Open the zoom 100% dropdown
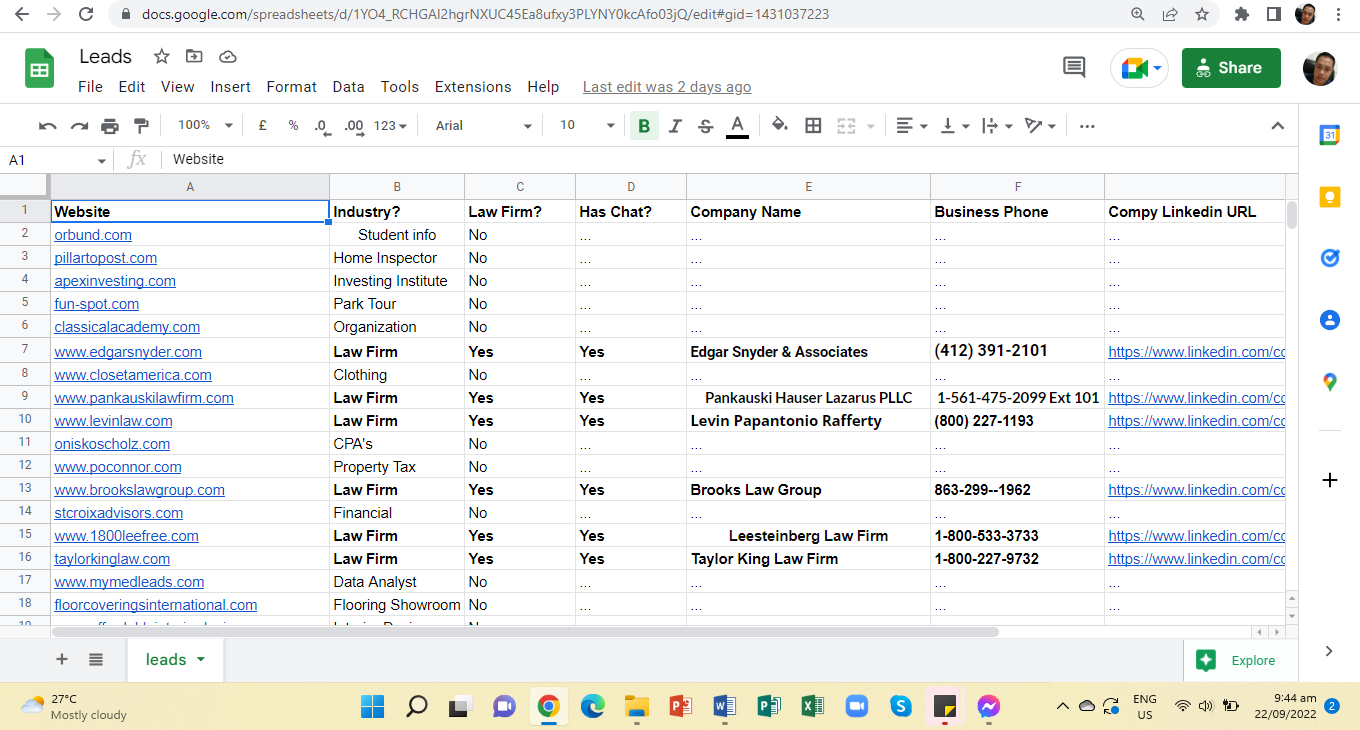 pyautogui.click(x=205, y=126)
